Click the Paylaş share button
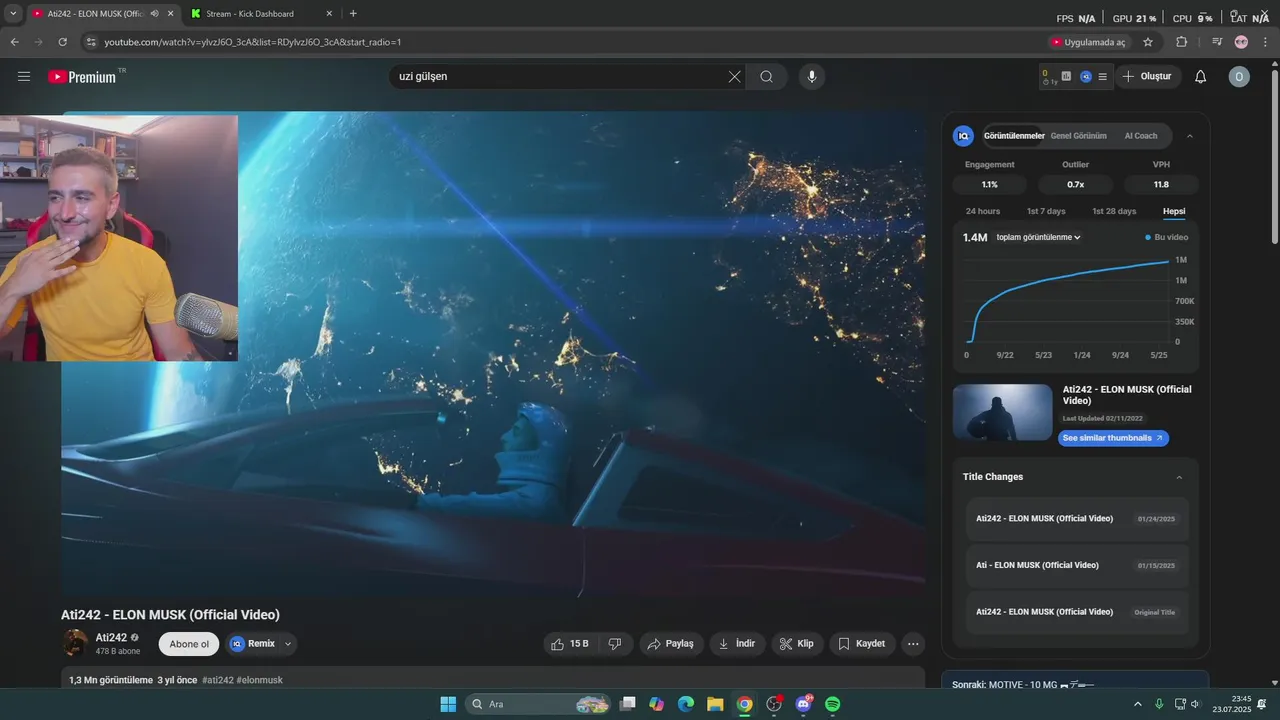1280x720 pixels. coord(671,644)
